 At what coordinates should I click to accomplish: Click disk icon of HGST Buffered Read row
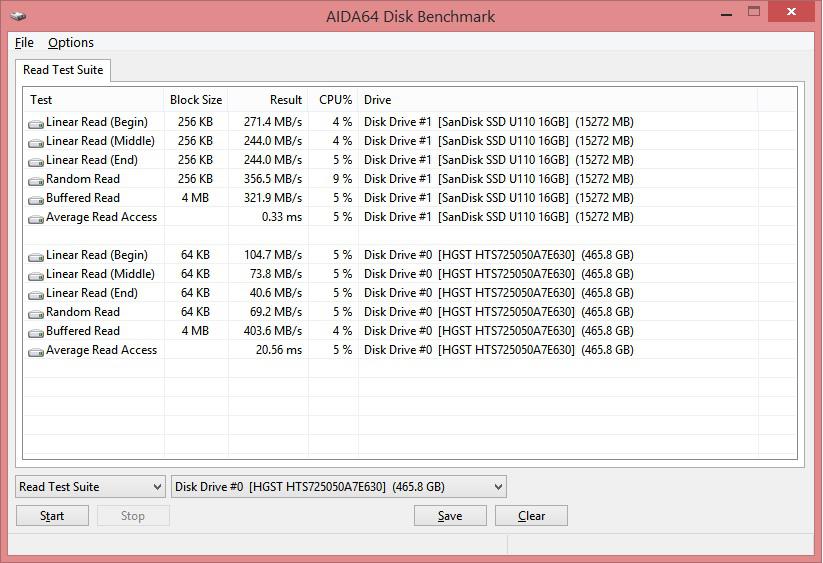36,333
